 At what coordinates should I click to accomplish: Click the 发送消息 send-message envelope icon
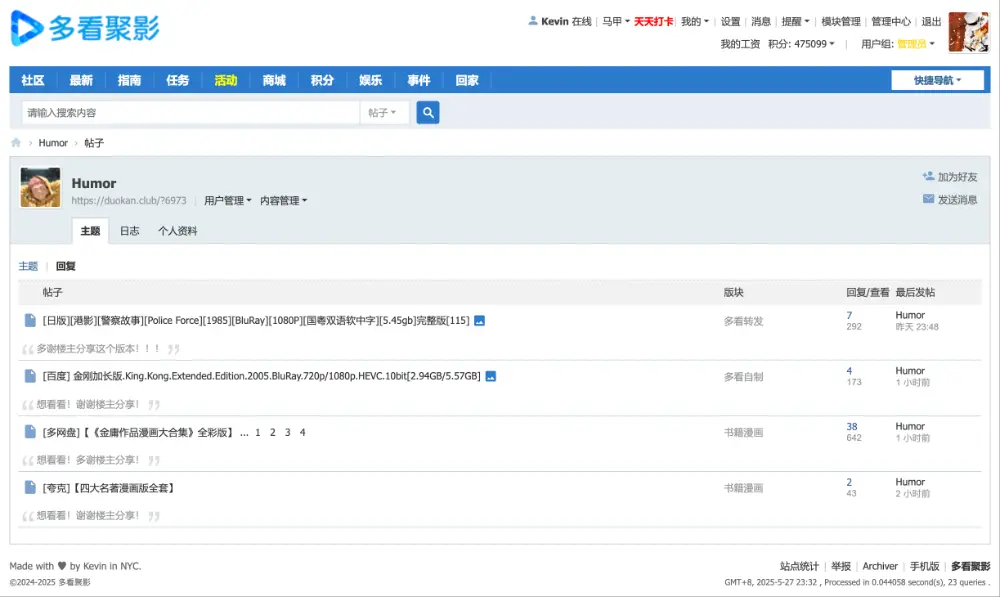tap(929, 197)
